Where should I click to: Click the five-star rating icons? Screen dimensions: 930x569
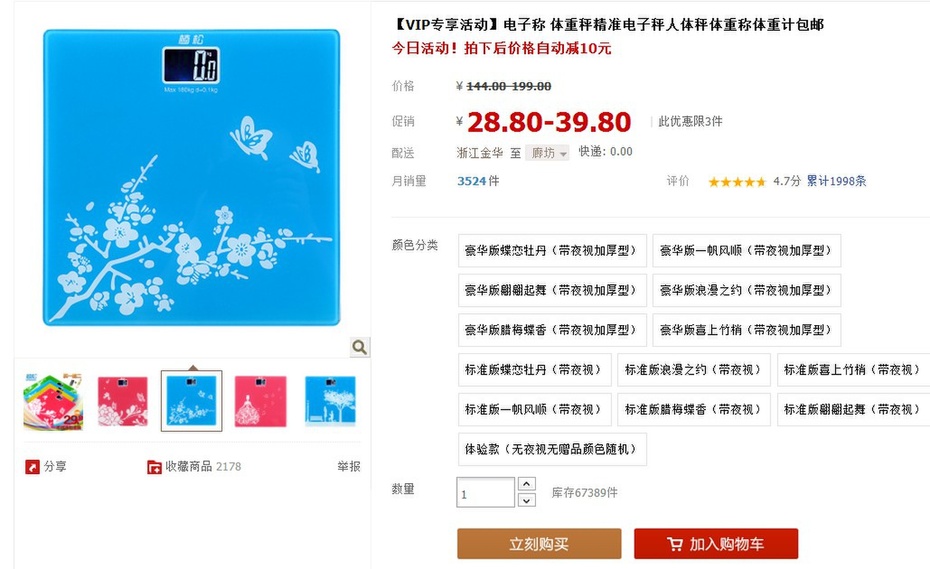[737, 182]
